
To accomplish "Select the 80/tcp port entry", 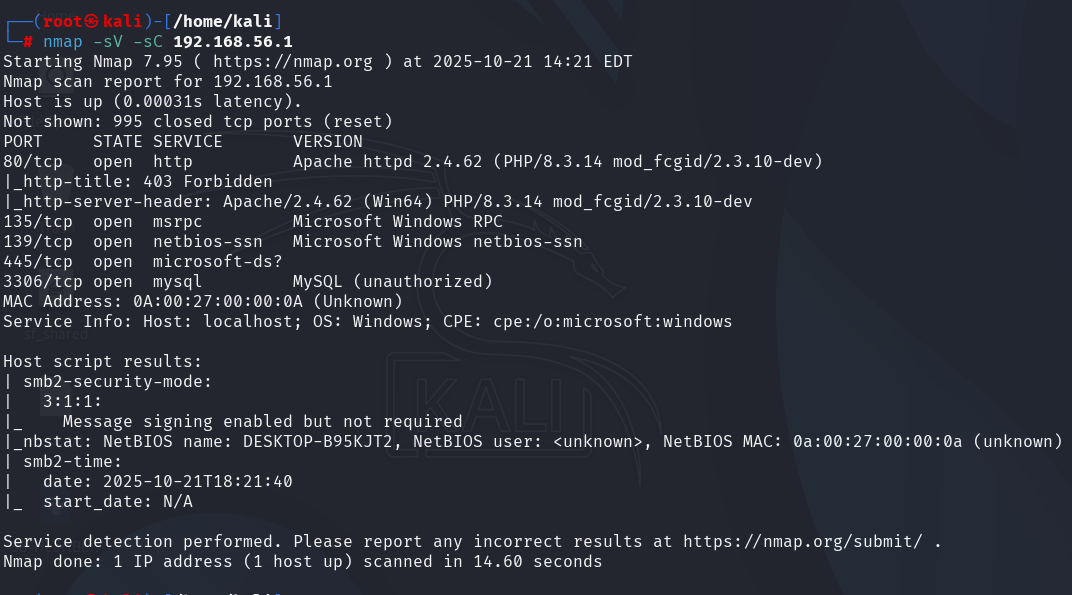I will coord(33,161).
